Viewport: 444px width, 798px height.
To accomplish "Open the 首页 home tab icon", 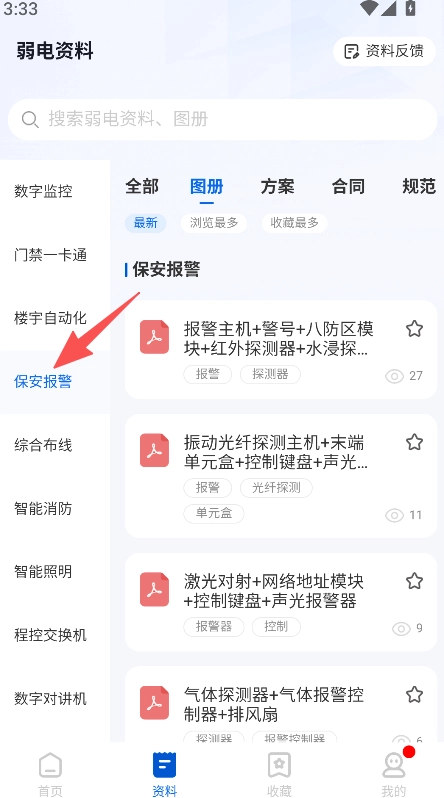I will pos(50,765).
